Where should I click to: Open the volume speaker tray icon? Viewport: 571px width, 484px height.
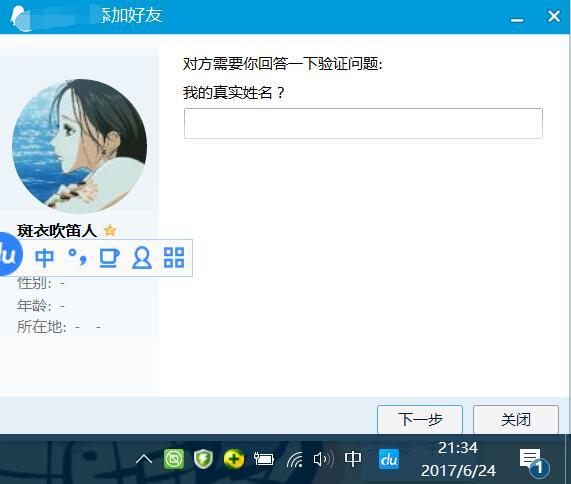click(x=323, y=459)
